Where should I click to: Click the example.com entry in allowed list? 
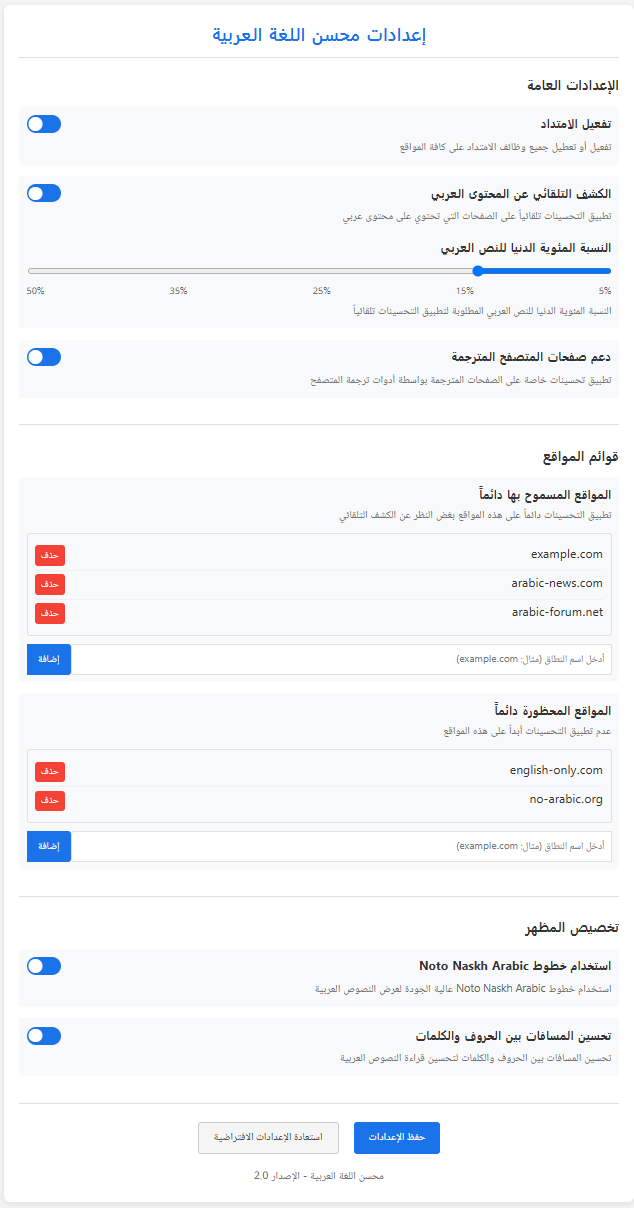[x=567, y=554]
